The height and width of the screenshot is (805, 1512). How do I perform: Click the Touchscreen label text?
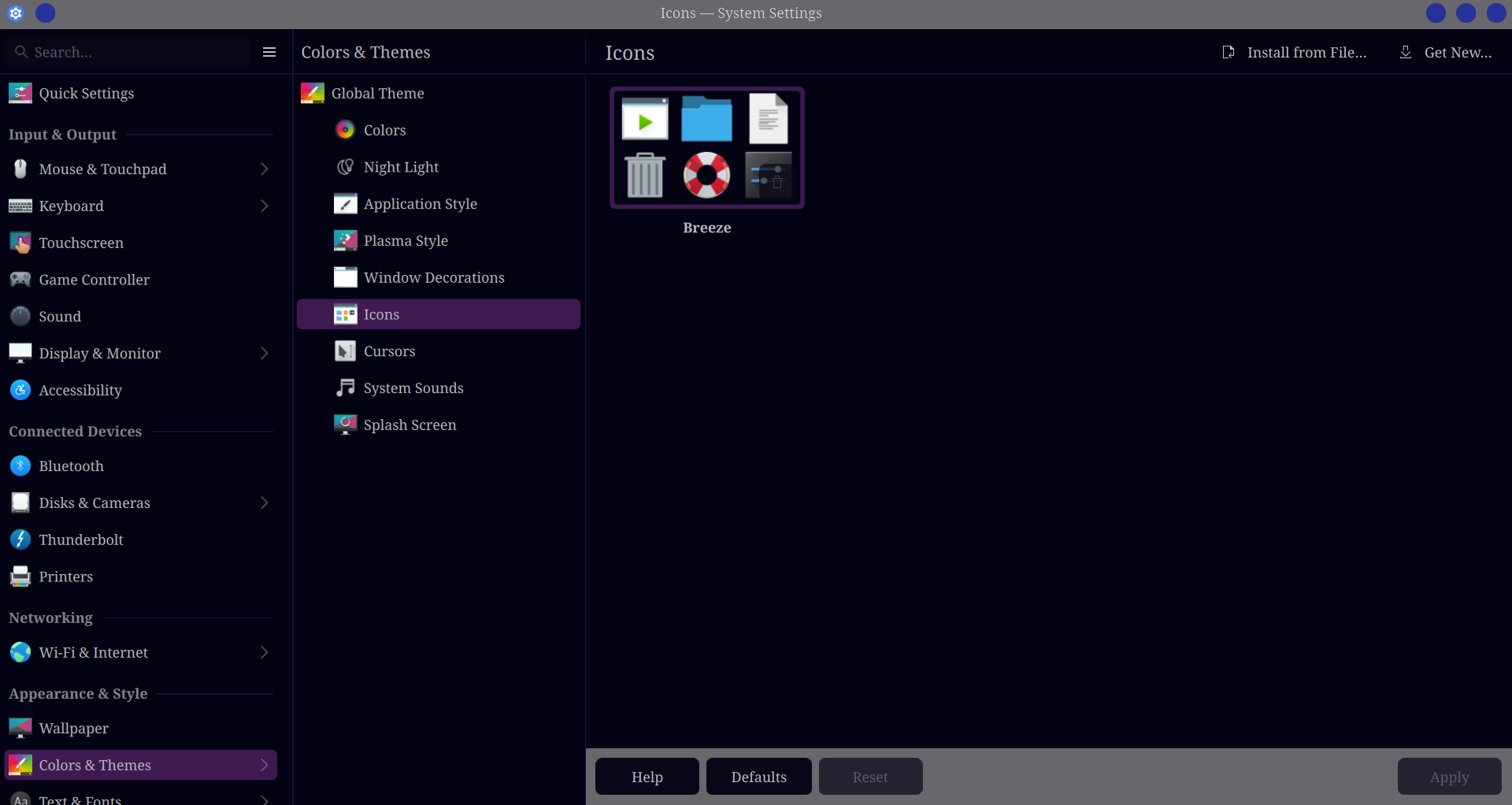pos(81,243)
